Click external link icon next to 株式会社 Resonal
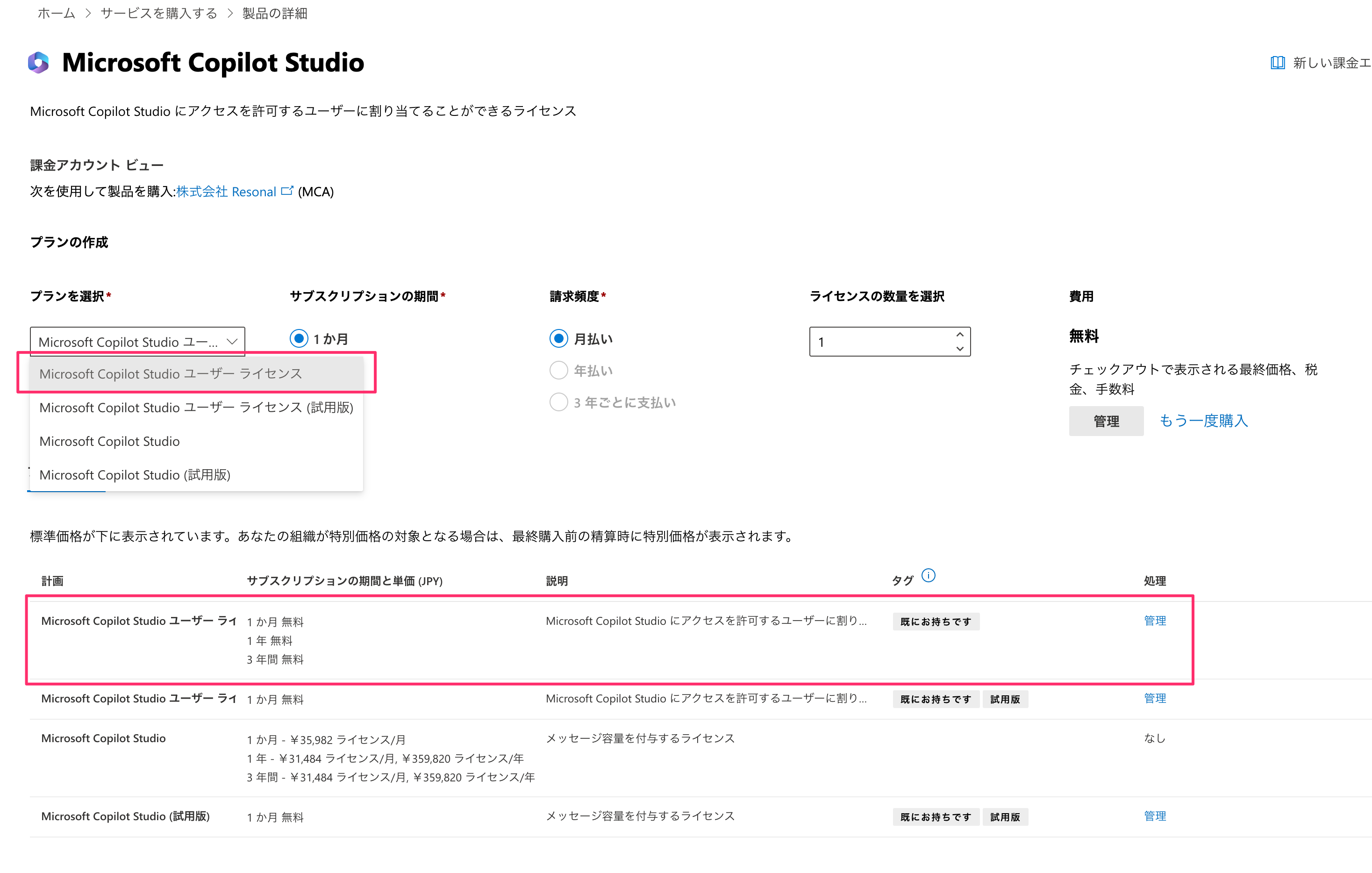This screenshot has width=1372, height=873. click(x=287, y=191)
